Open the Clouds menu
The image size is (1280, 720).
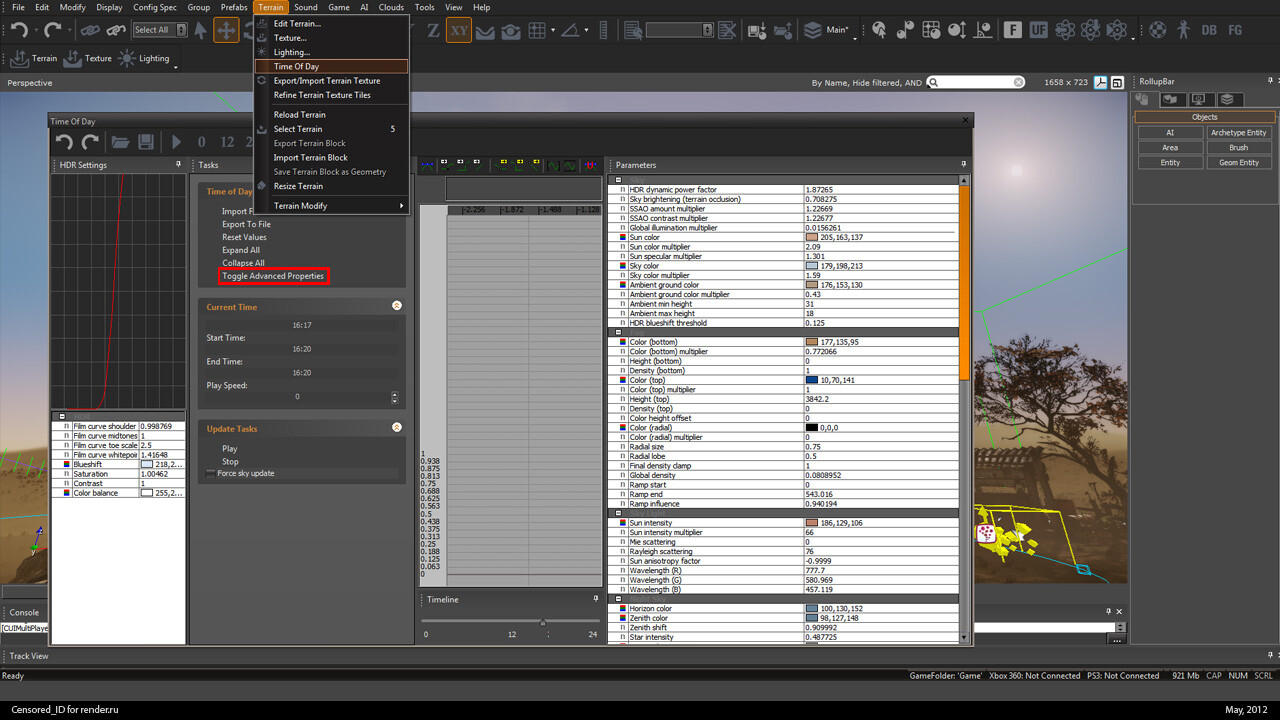pyautogui.click(x=391, y=7)
